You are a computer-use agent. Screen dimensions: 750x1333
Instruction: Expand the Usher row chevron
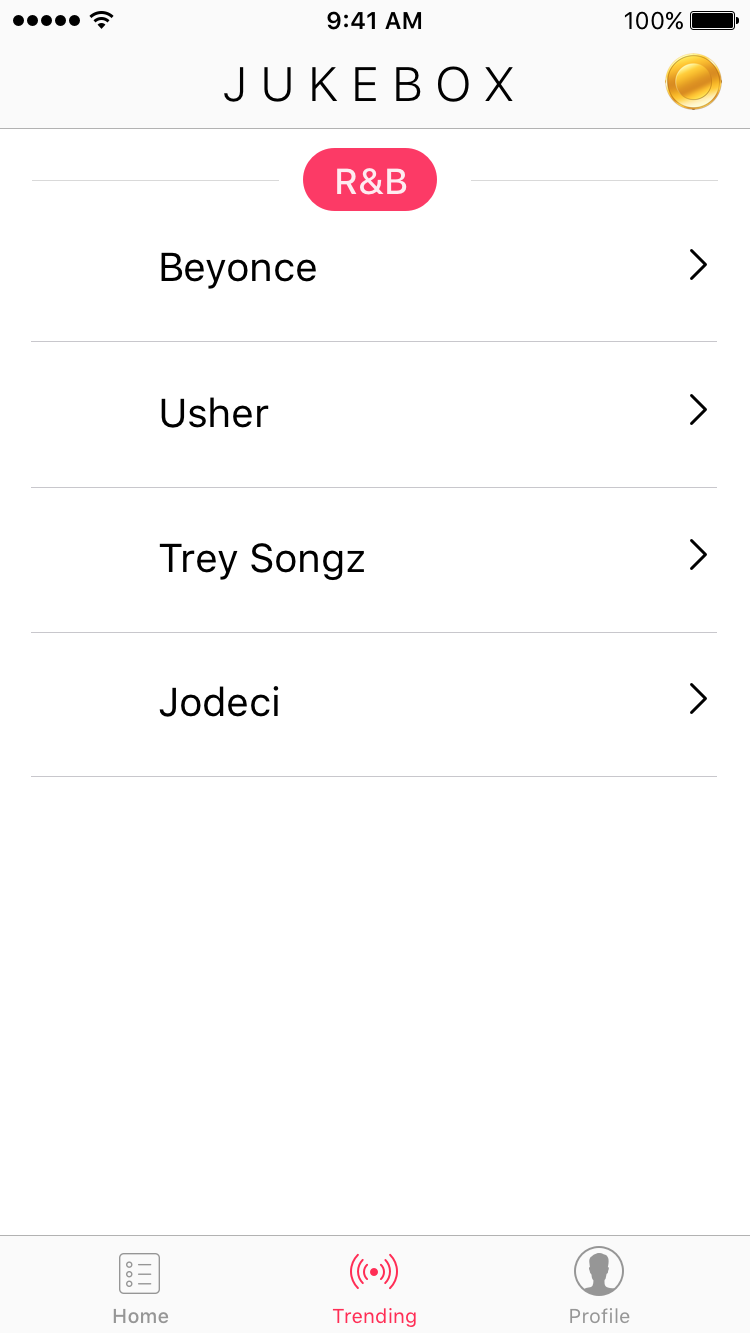pyautogui.click(x=698, y=410)
